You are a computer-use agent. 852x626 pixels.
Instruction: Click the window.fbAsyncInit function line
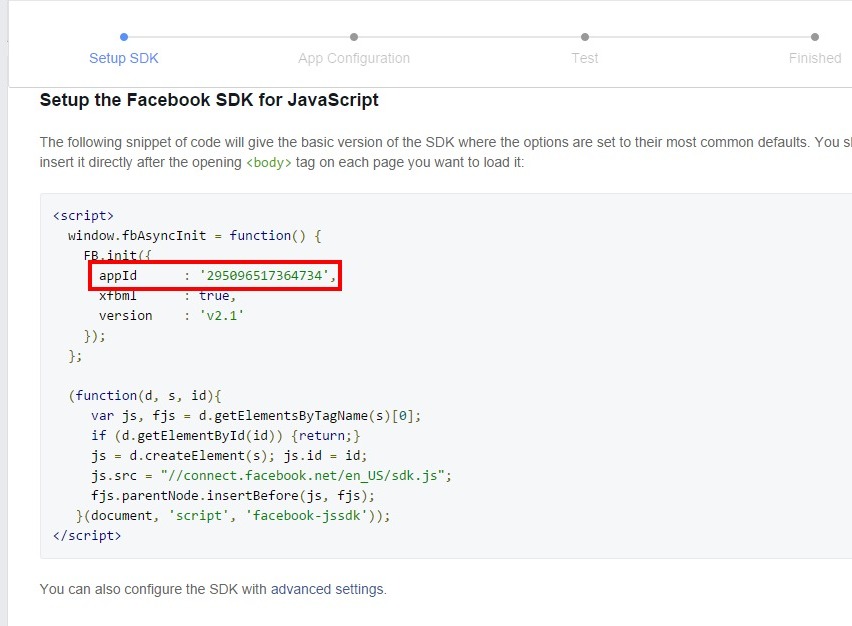195,236
